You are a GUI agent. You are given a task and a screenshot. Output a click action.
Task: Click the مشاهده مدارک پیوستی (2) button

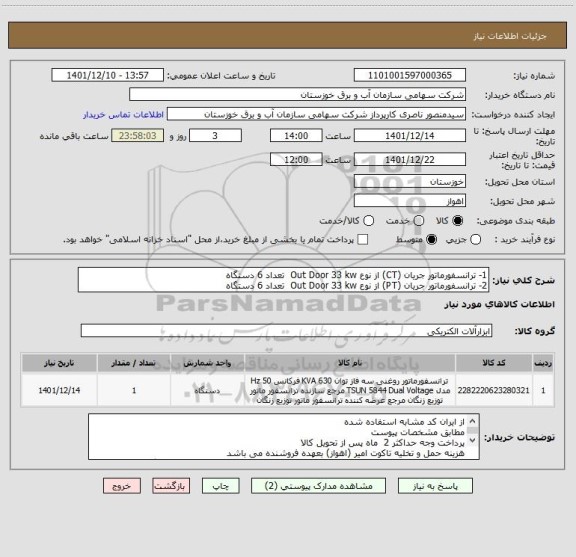tap(318, 486)
